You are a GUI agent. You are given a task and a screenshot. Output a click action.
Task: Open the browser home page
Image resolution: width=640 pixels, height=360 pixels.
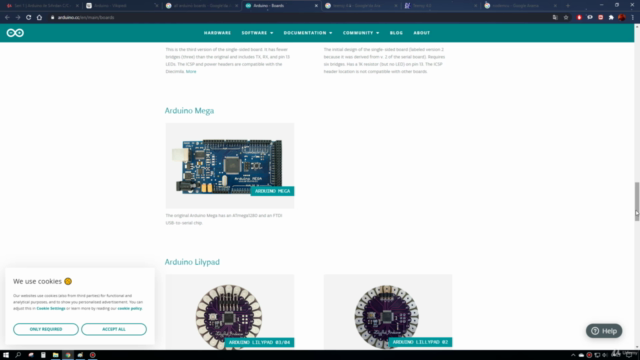(39, 18)
